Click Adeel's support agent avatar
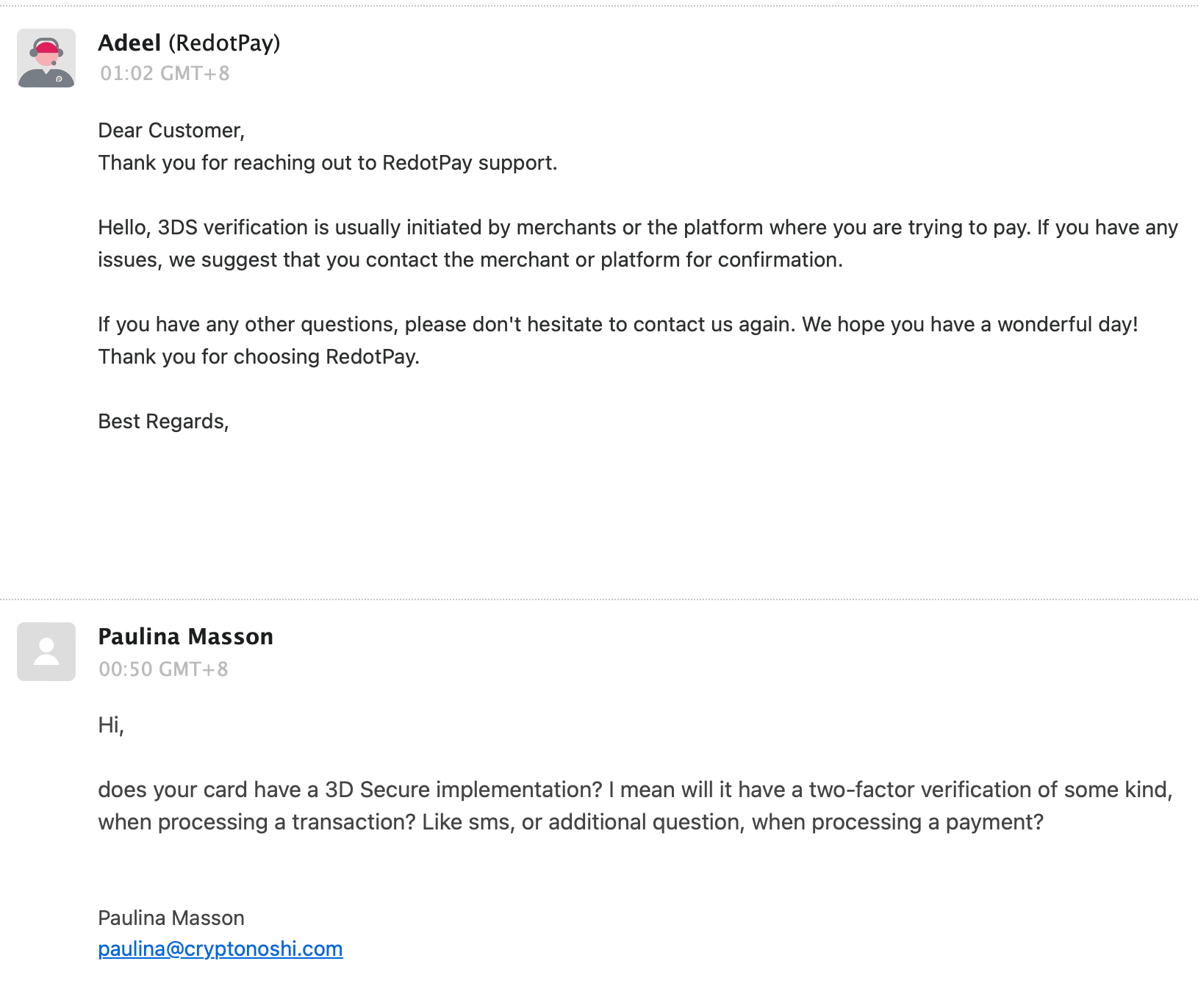1198x1008 pixels. click(46, 58)
